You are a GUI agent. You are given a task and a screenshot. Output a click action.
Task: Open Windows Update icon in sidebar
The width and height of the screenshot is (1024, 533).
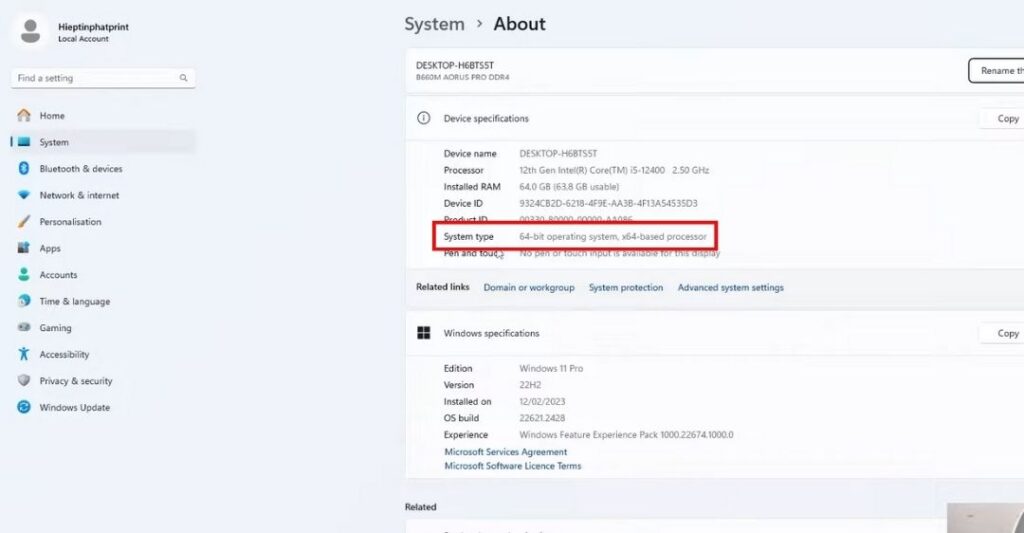click(x=24, y=407)
